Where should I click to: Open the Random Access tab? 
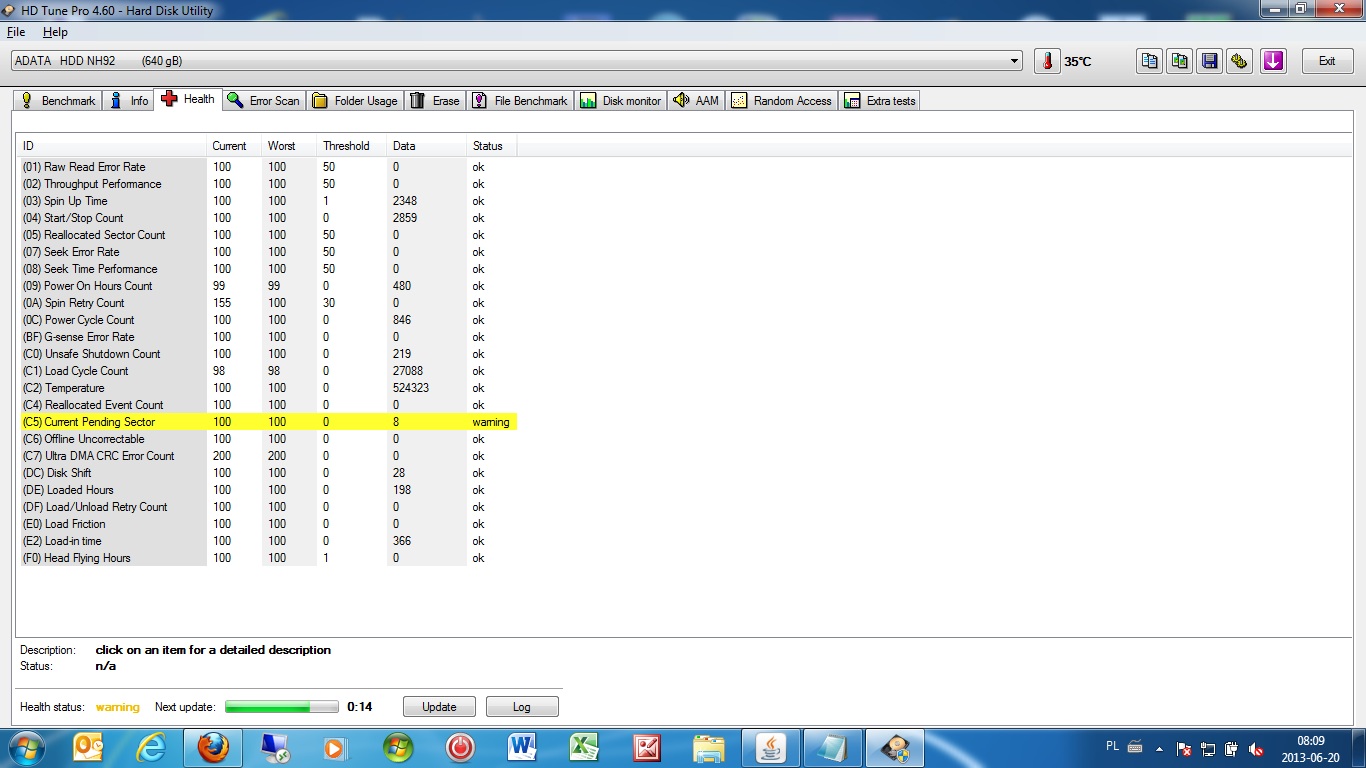point(782,101)
